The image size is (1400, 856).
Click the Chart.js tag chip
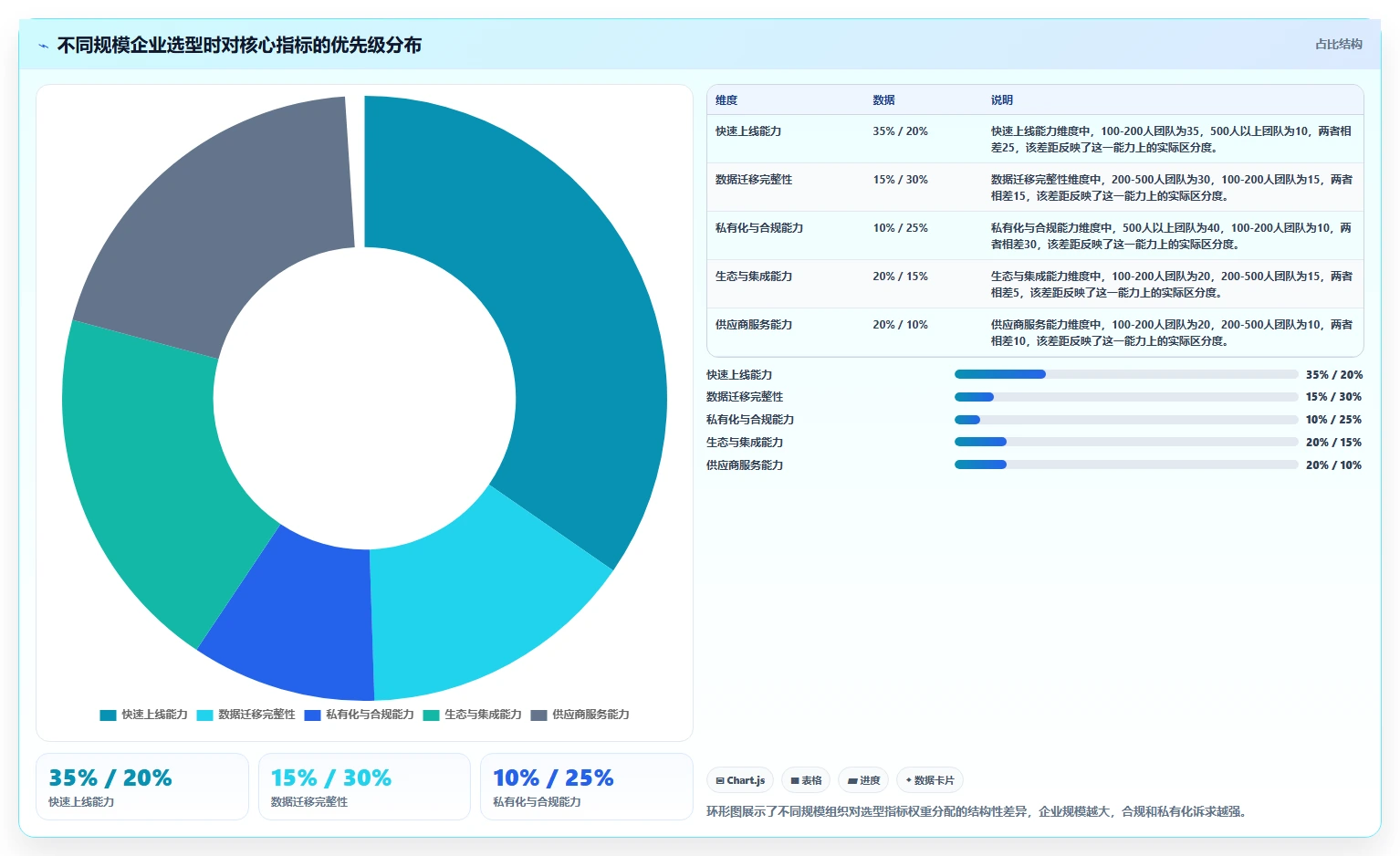(740, 780)
